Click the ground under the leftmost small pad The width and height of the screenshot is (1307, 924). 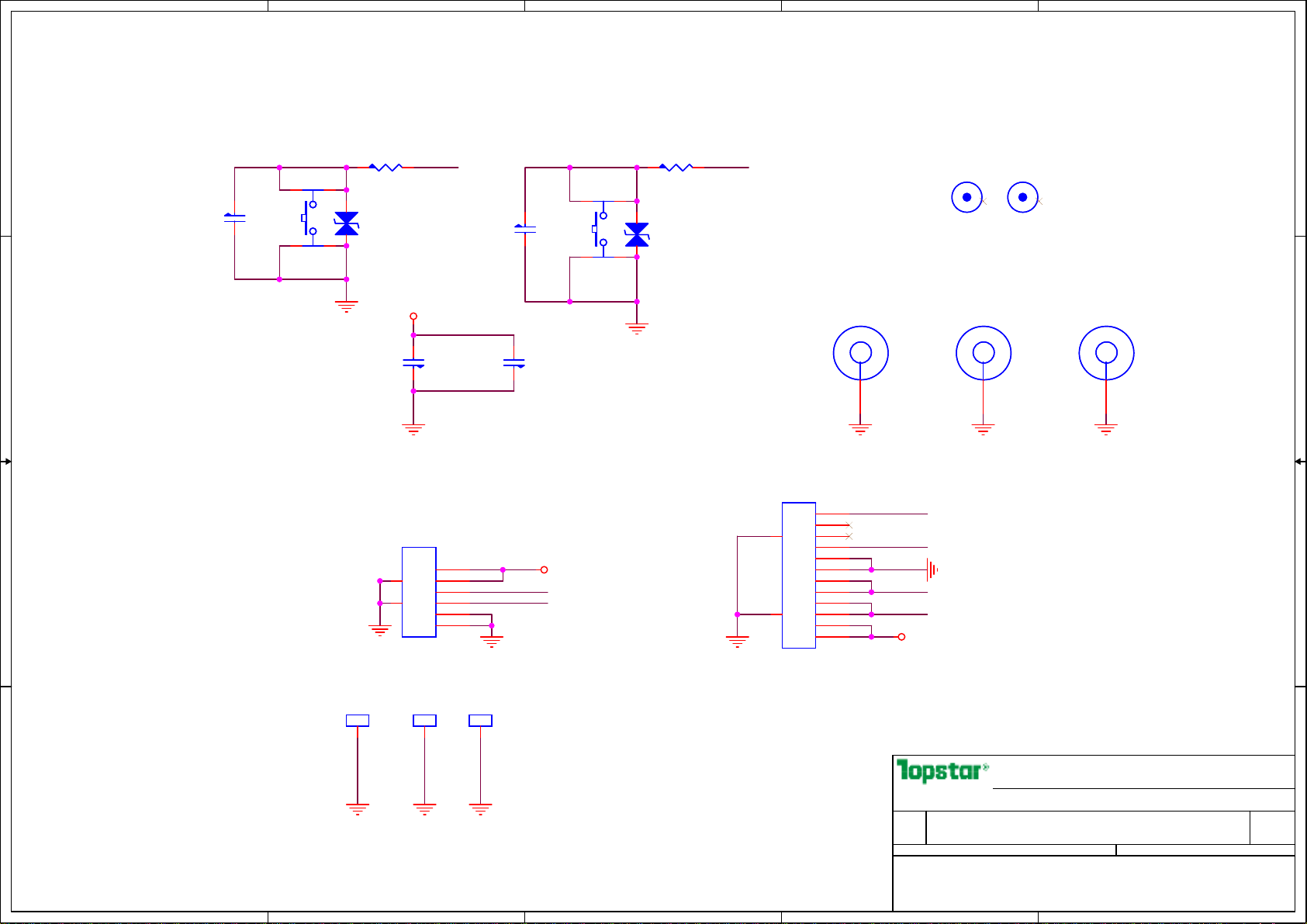[358, 809]
